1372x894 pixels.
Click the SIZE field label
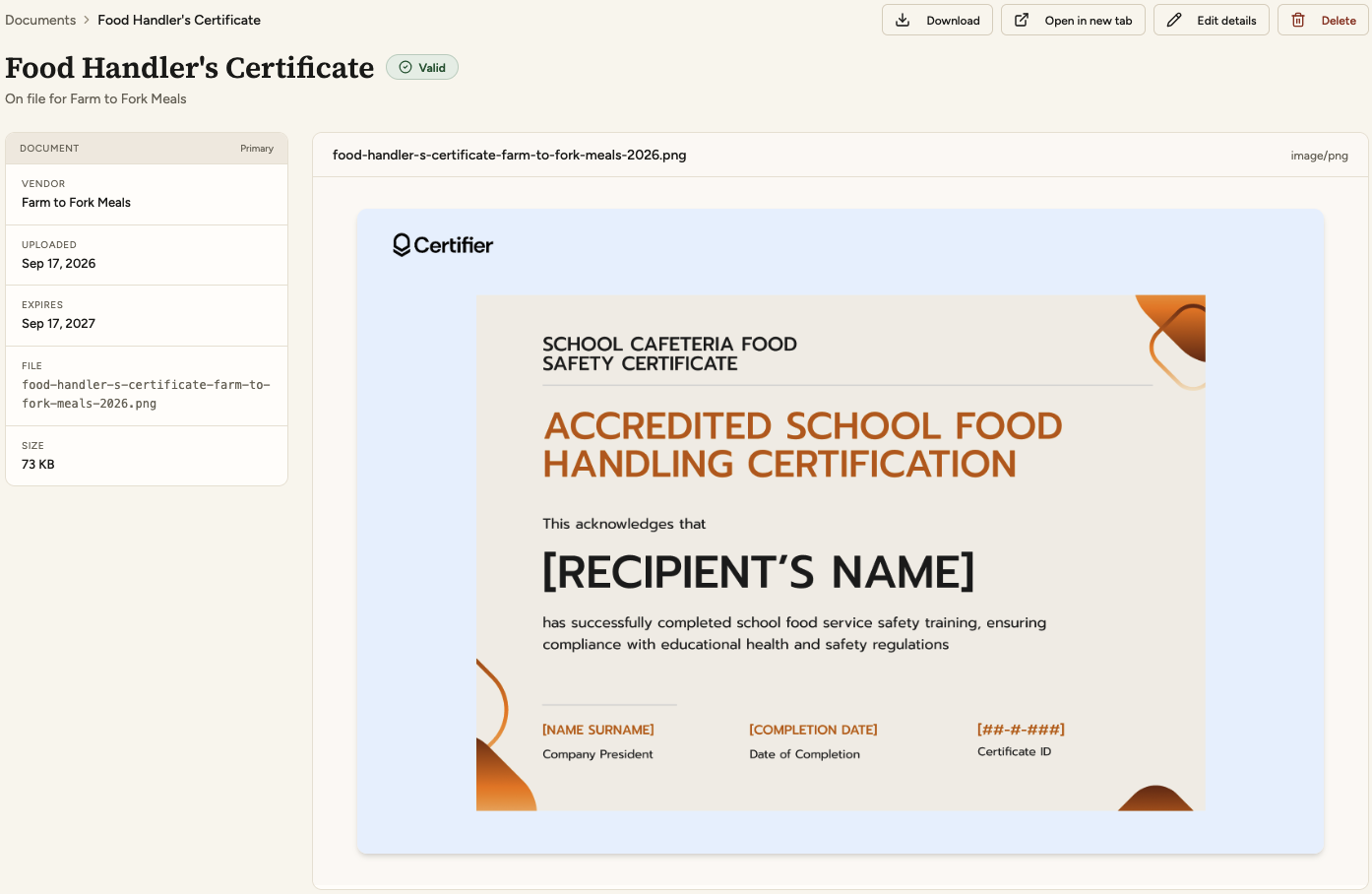(32, 446)
